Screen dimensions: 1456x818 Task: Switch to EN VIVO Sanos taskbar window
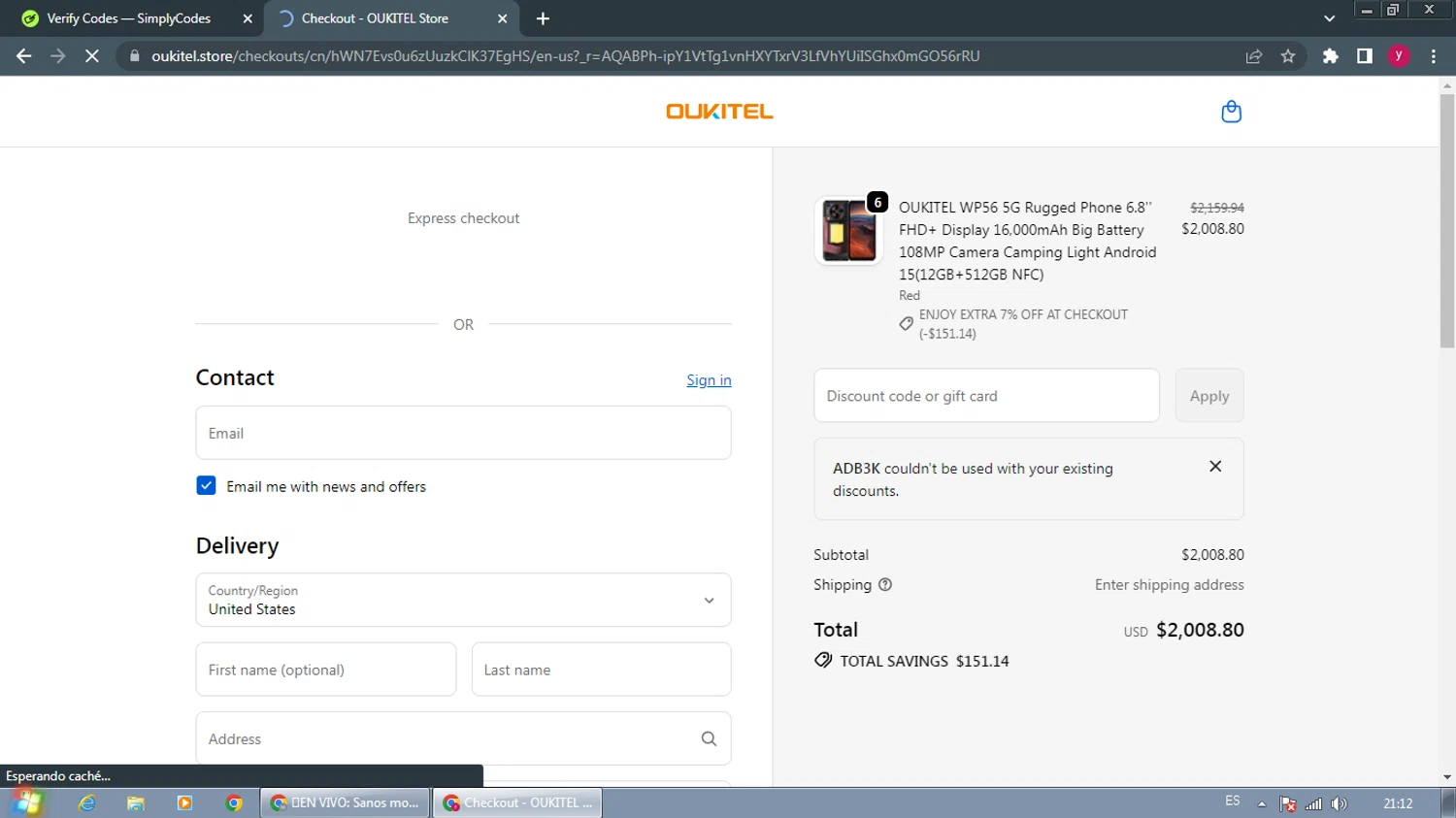346,802
